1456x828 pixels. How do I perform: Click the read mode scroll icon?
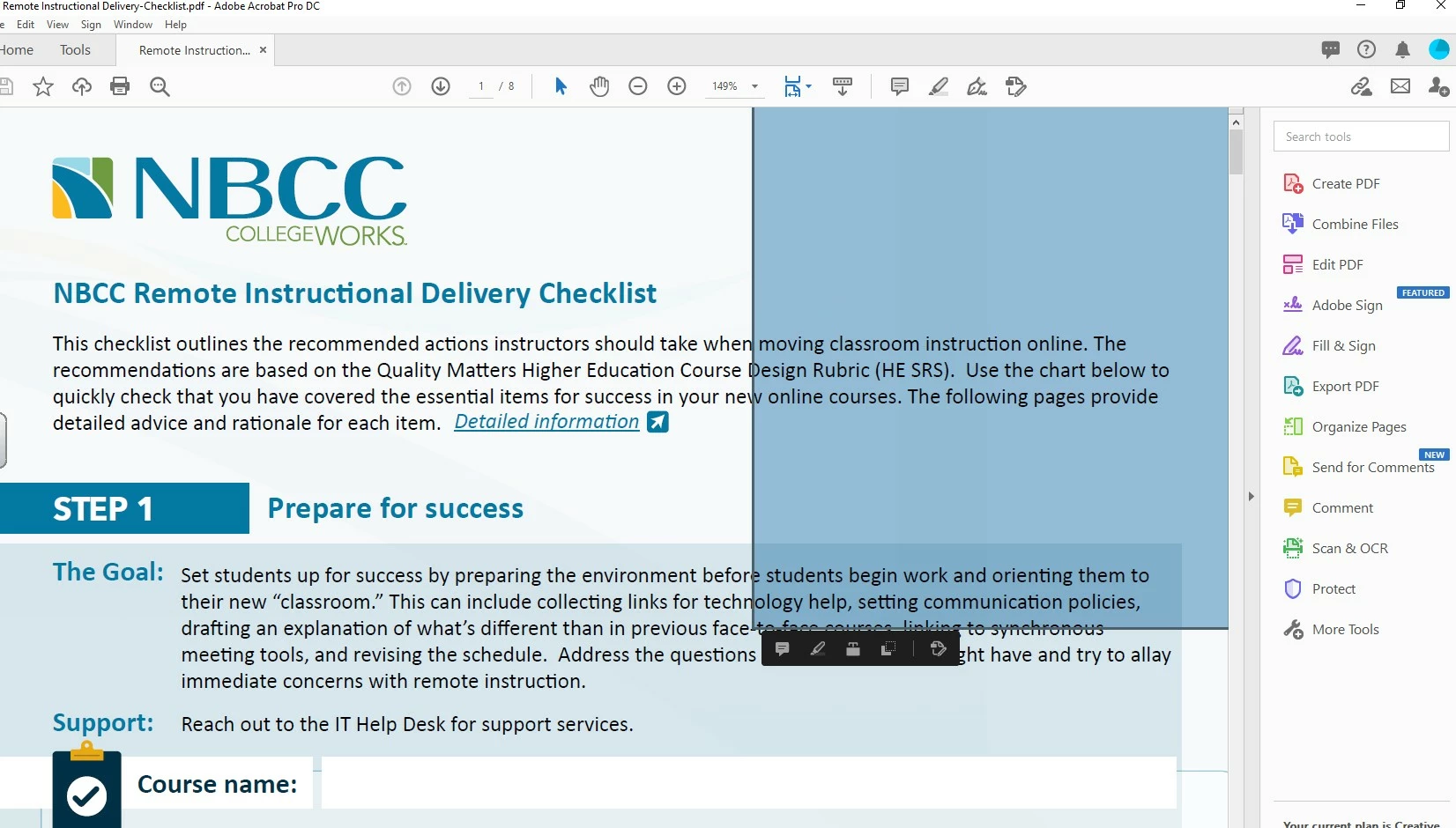pos(843,86)
